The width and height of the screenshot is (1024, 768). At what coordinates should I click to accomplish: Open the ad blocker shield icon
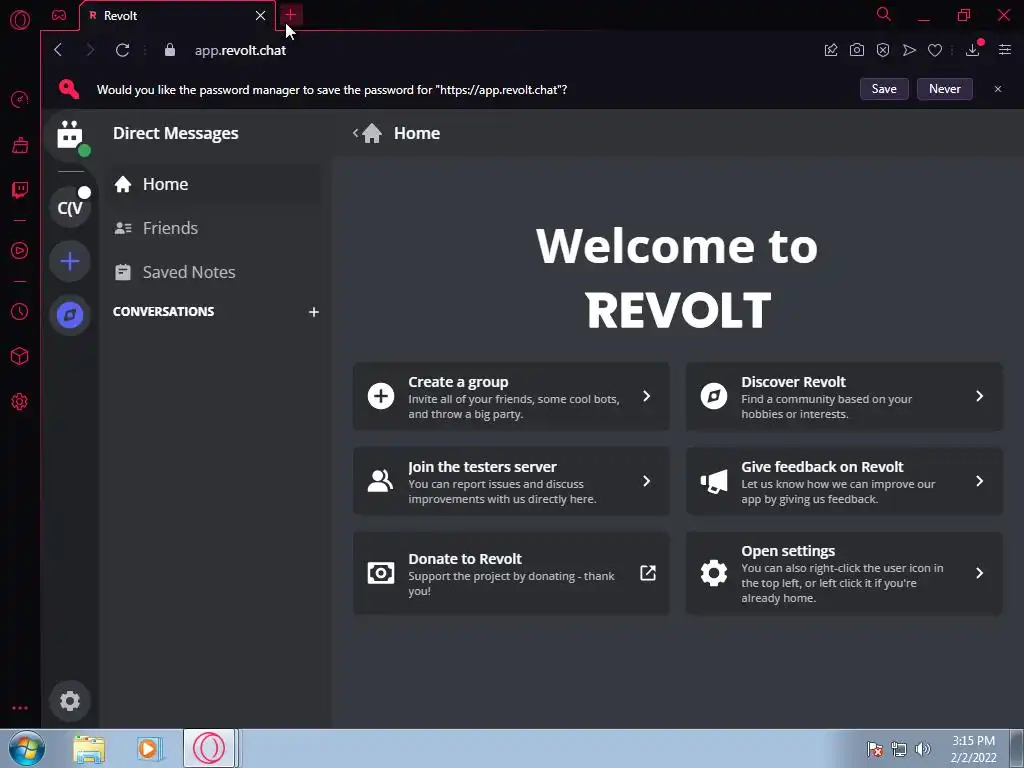click(x=883, y=50)
